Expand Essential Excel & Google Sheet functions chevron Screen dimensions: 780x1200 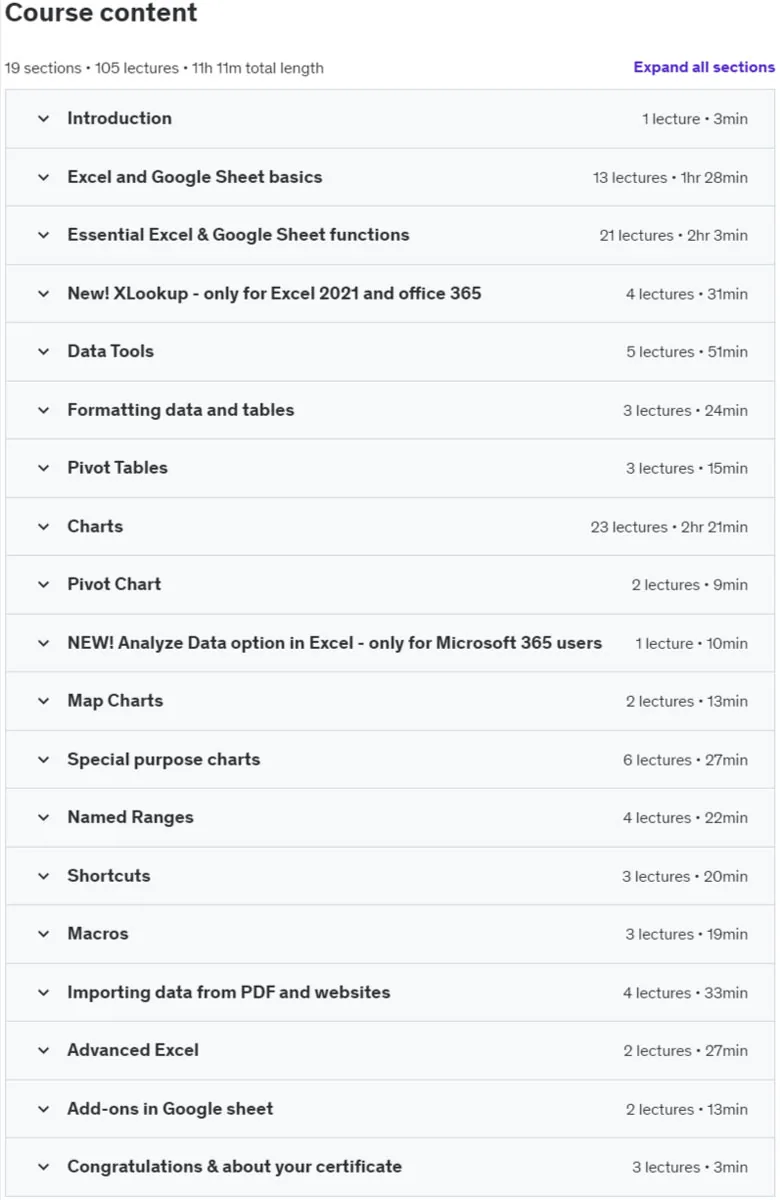coord(43,235)
